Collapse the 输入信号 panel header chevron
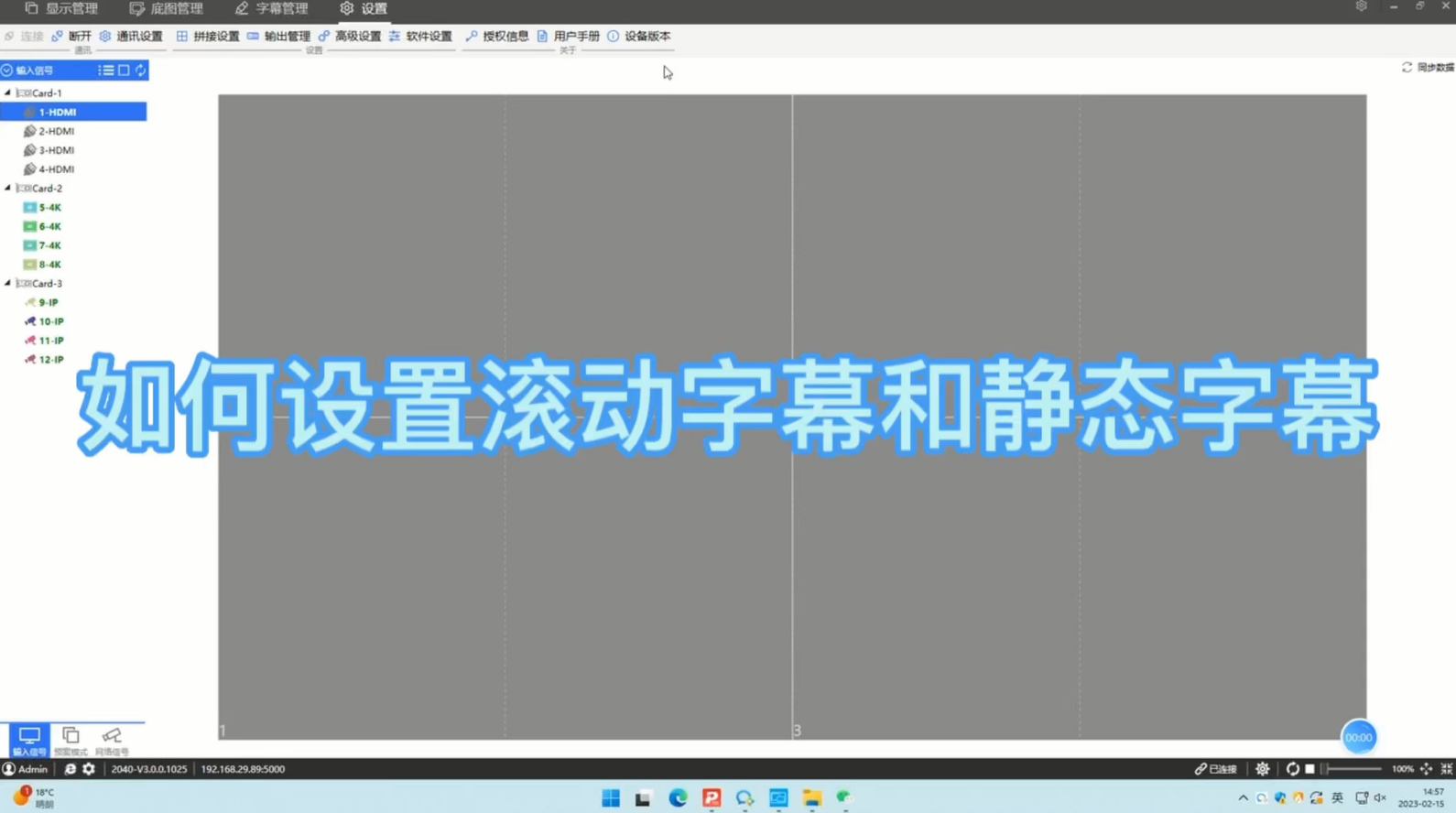 click(x=7, y=70)
